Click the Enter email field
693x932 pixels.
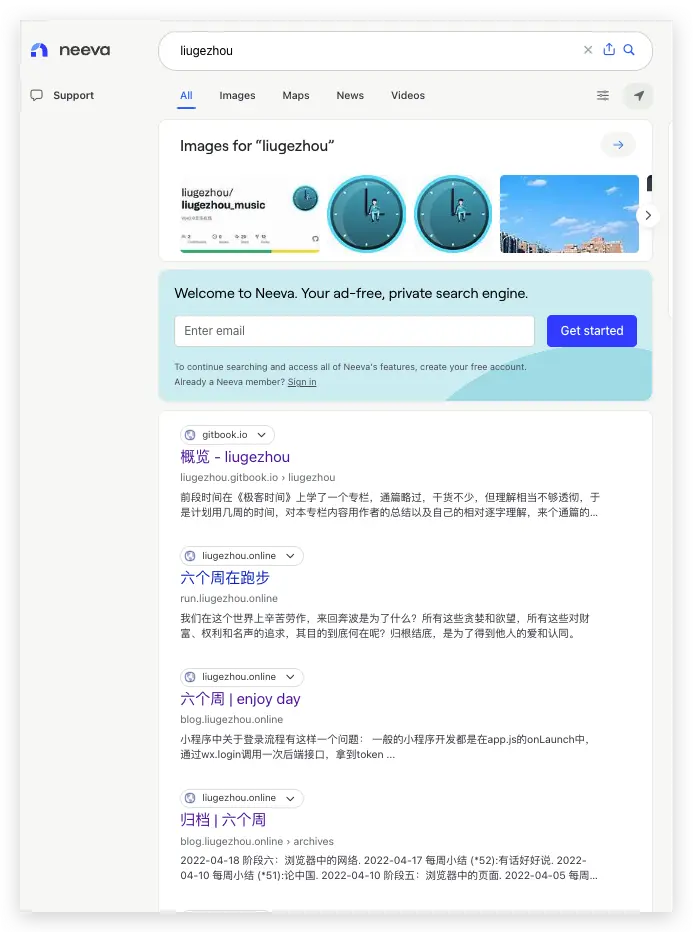point(354,330)
